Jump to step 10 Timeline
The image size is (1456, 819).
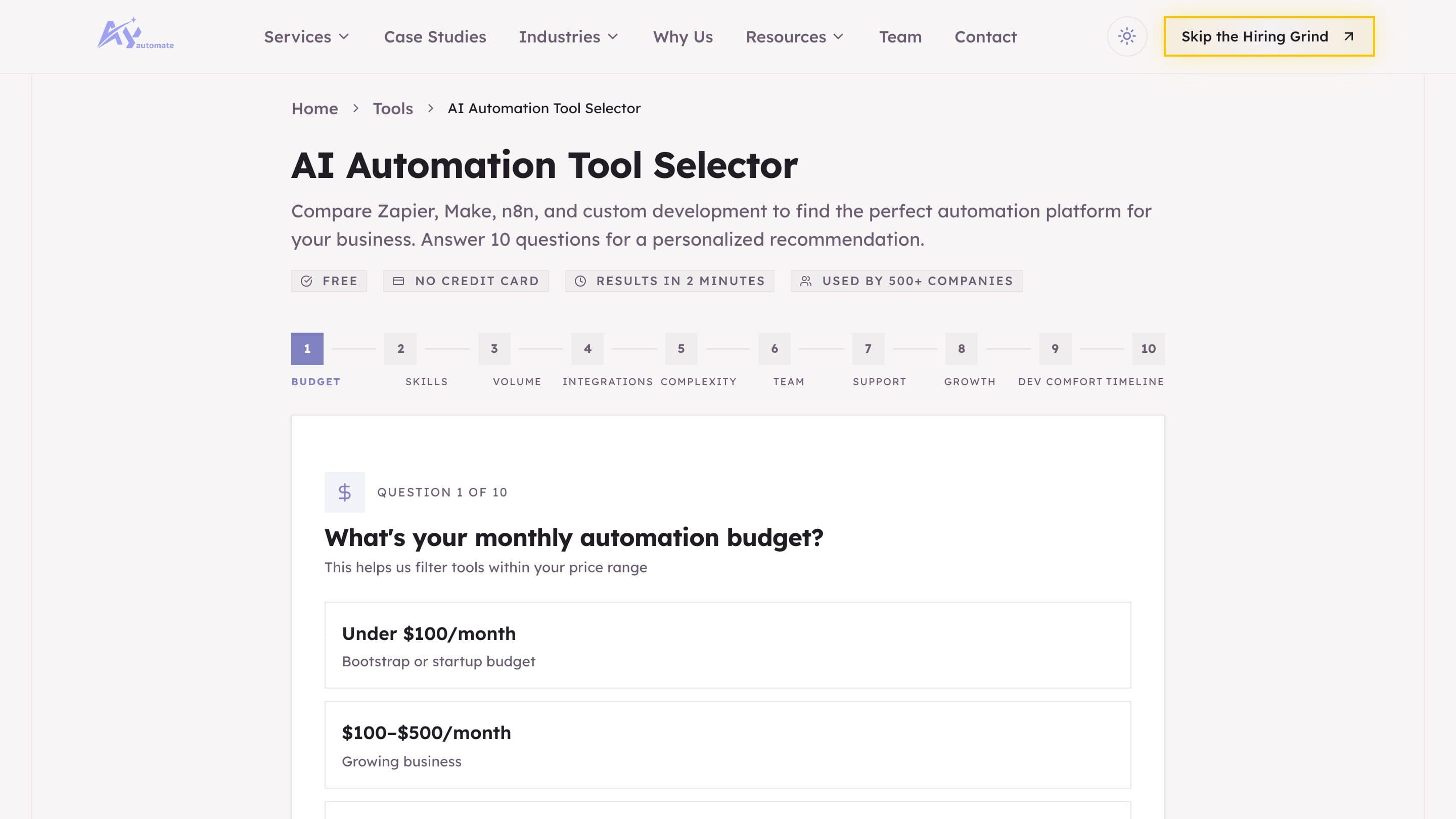coord(1149,349)
